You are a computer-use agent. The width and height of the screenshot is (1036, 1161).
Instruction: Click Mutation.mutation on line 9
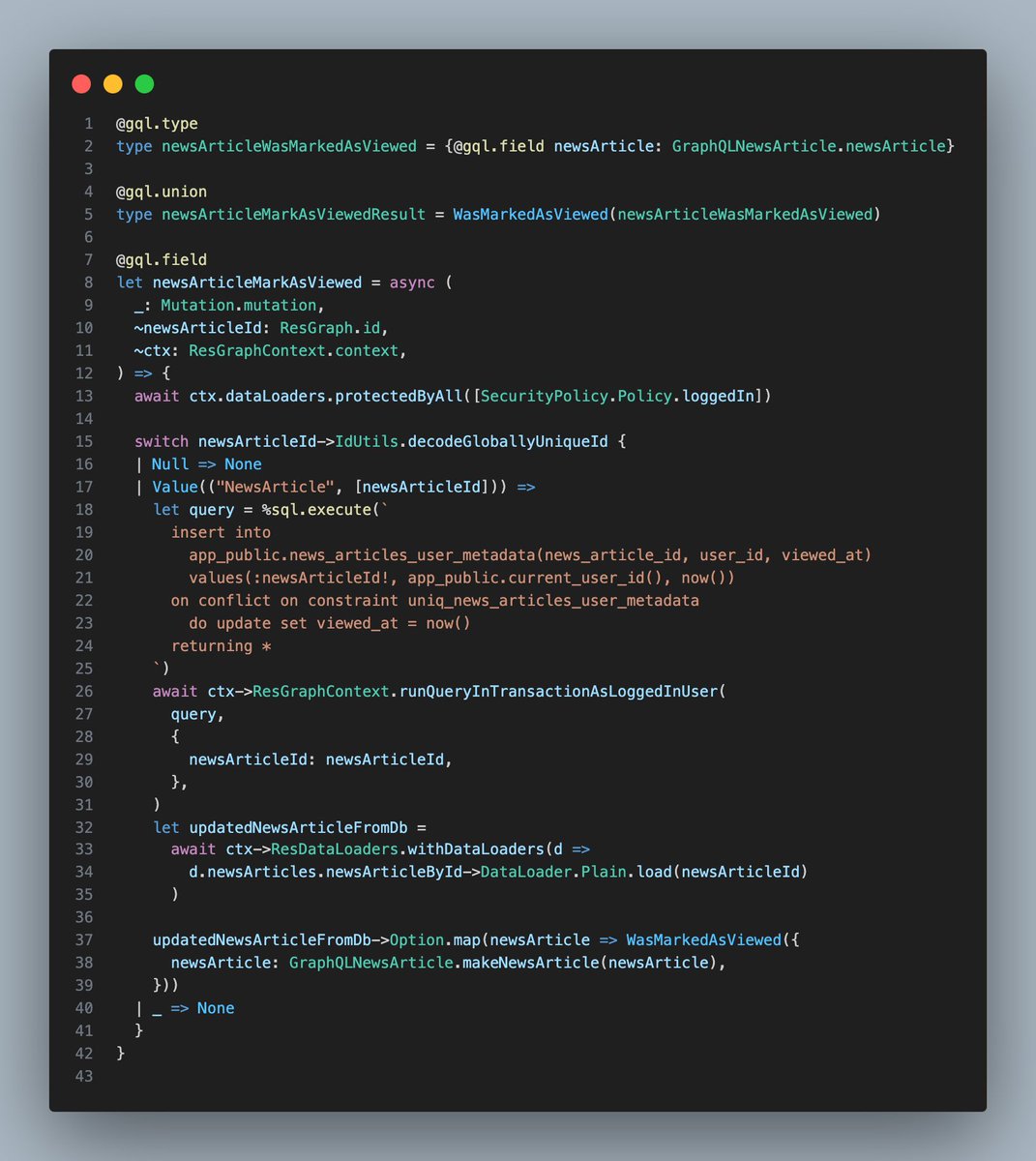239,305
